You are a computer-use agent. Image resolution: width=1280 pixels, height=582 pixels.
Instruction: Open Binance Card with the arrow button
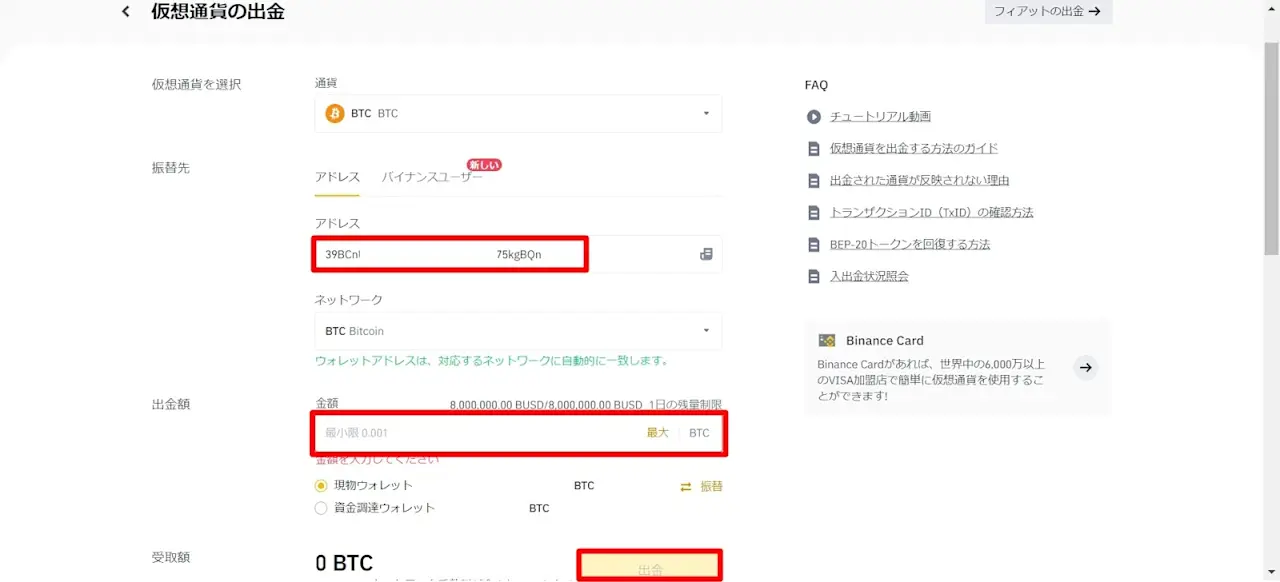click(1086, 367)
